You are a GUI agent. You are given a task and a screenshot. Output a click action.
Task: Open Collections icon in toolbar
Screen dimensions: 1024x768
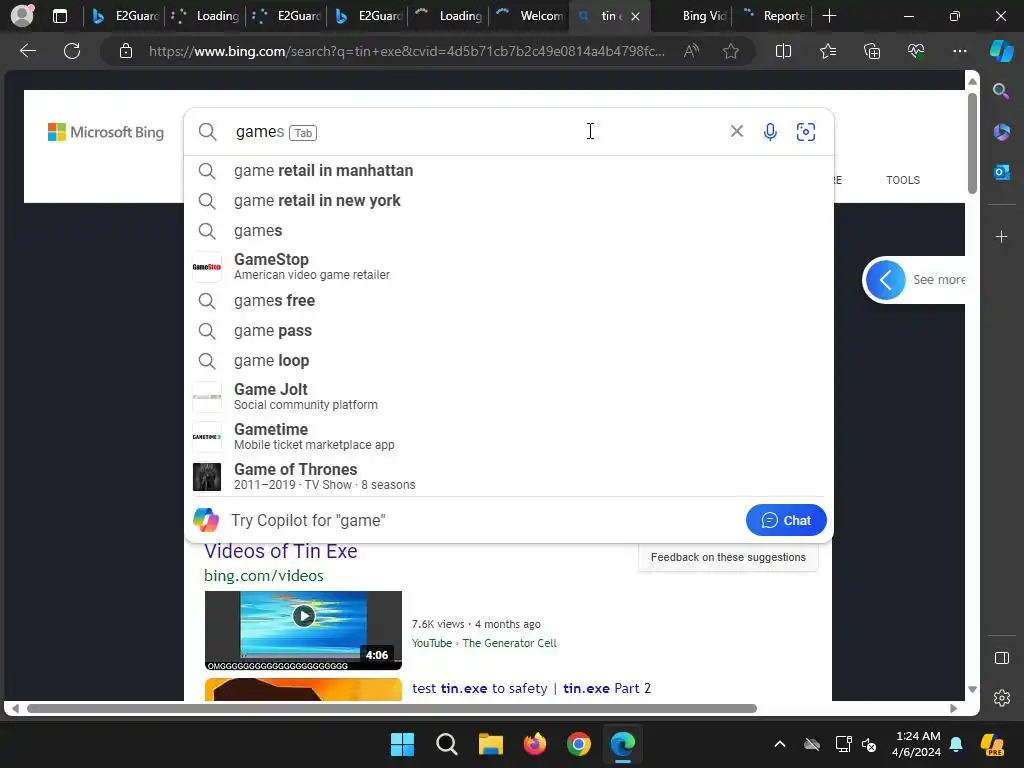[x=872, y=51]
